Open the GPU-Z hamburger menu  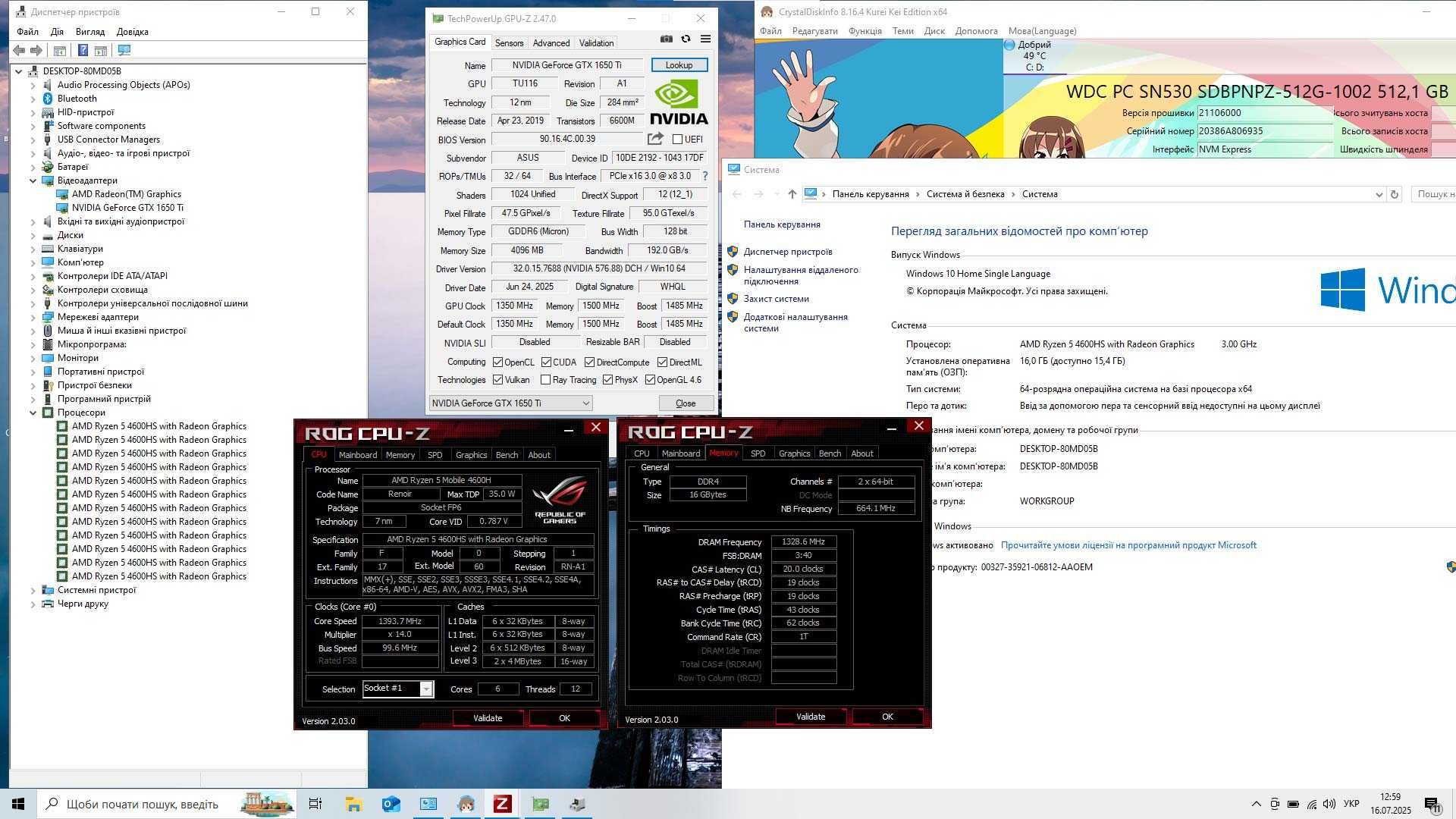[705, 39]
